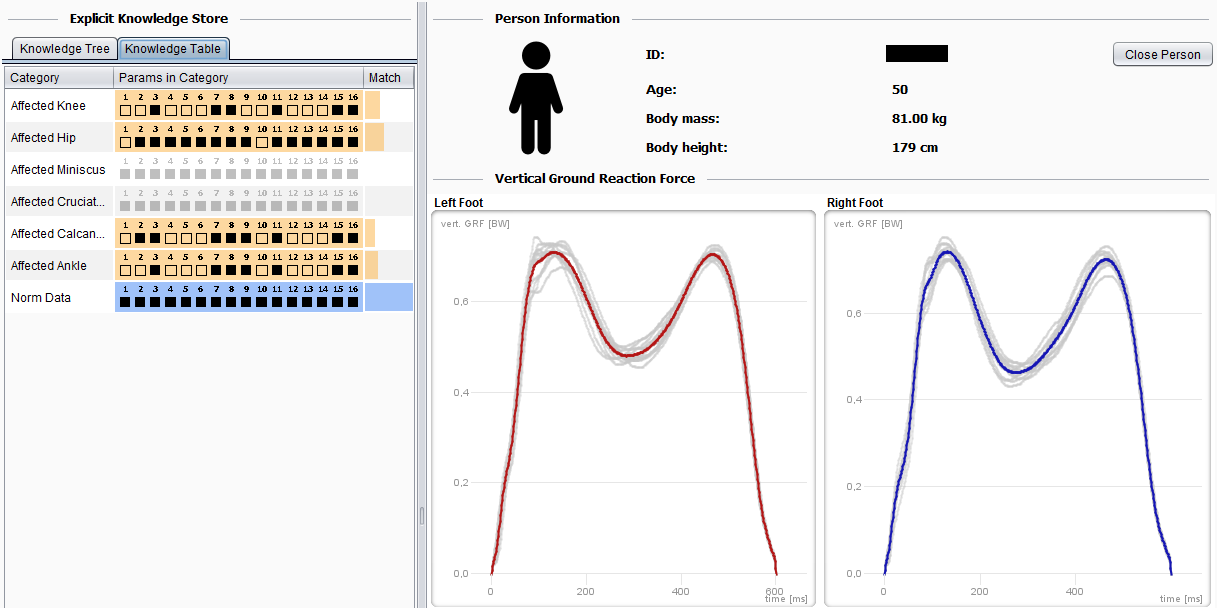Click grayed parameter 12 in Affected Cruciate row

tap(292, 206)
